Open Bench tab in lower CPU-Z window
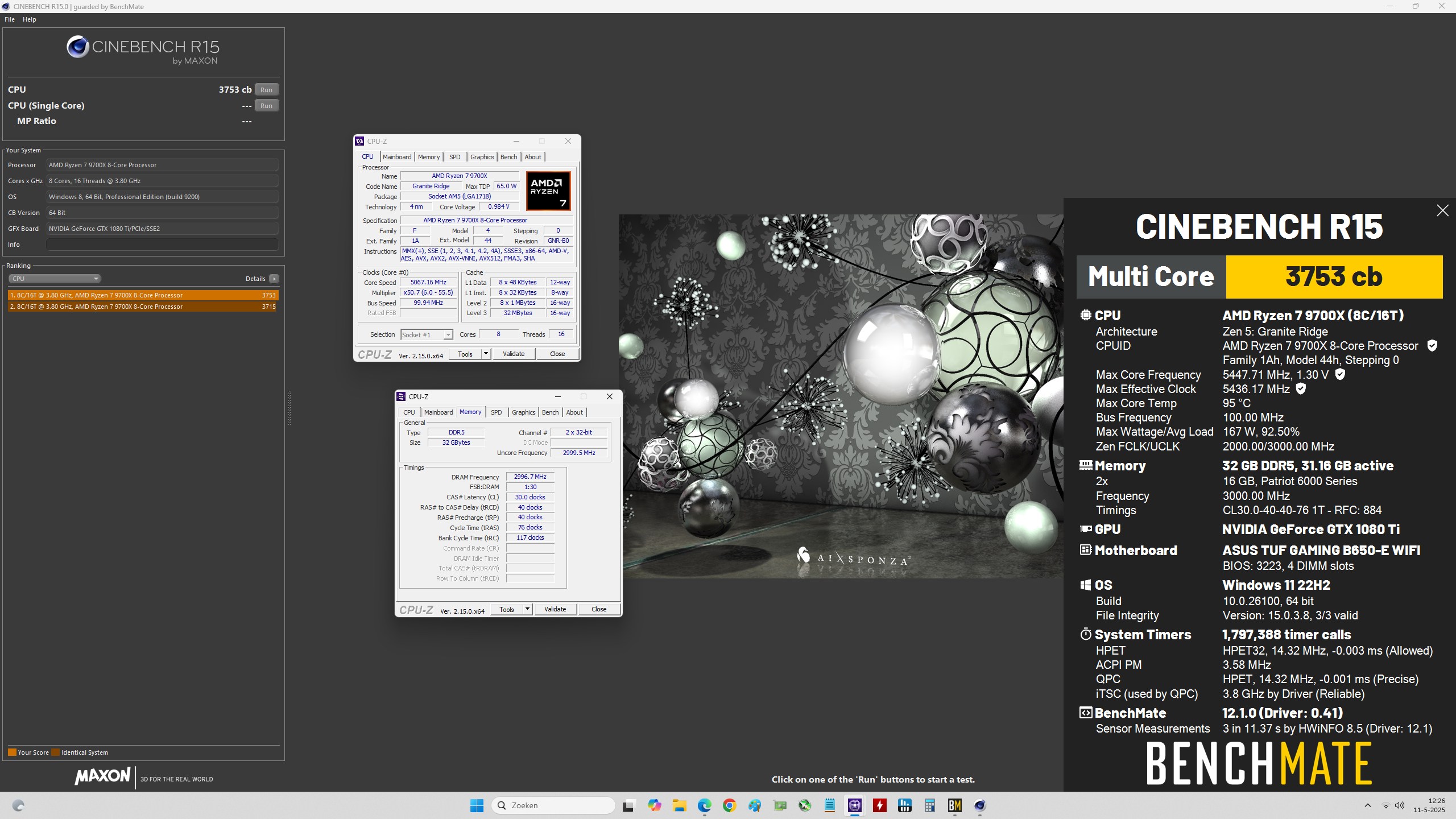 click(551, 412)
